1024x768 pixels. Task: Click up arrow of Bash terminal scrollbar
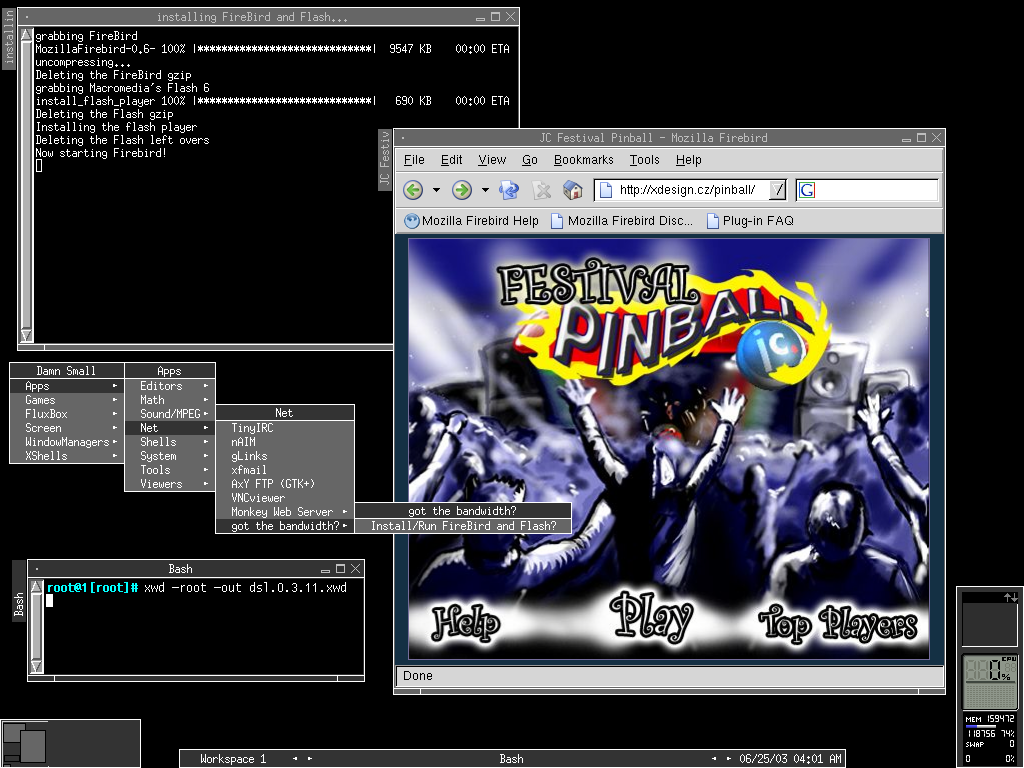[x=37, y=586]
